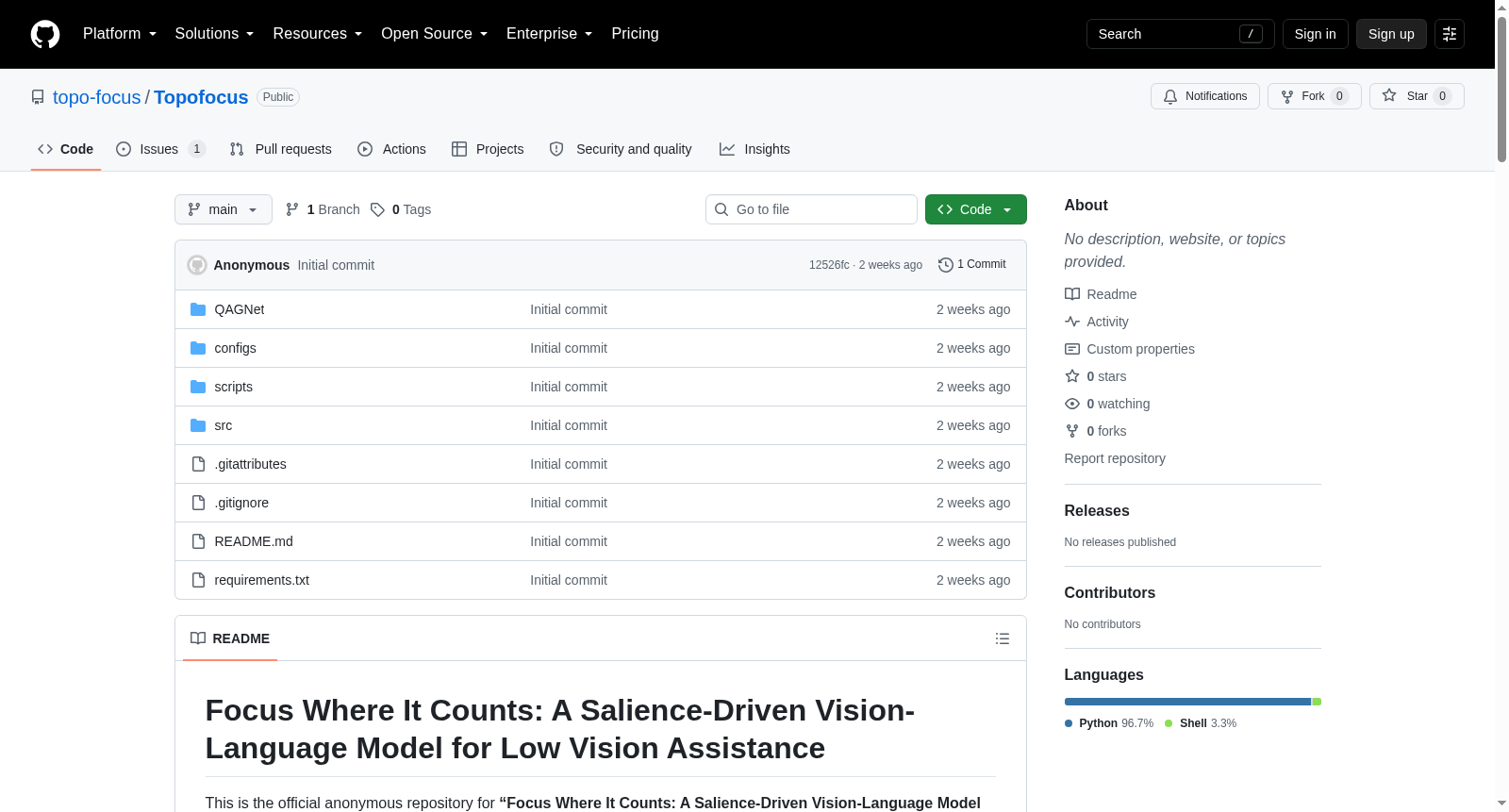Focus the header Search field

pos(1181,34)
